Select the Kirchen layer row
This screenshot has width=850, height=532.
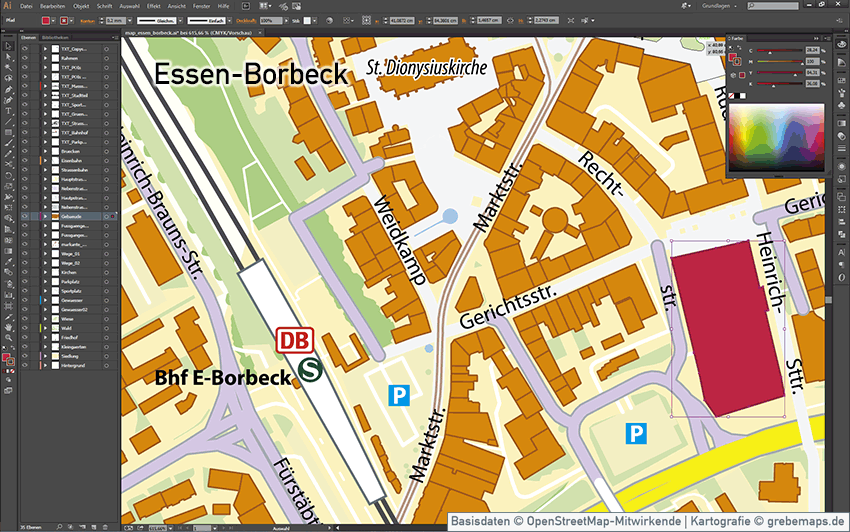click(x=68, y=272)
